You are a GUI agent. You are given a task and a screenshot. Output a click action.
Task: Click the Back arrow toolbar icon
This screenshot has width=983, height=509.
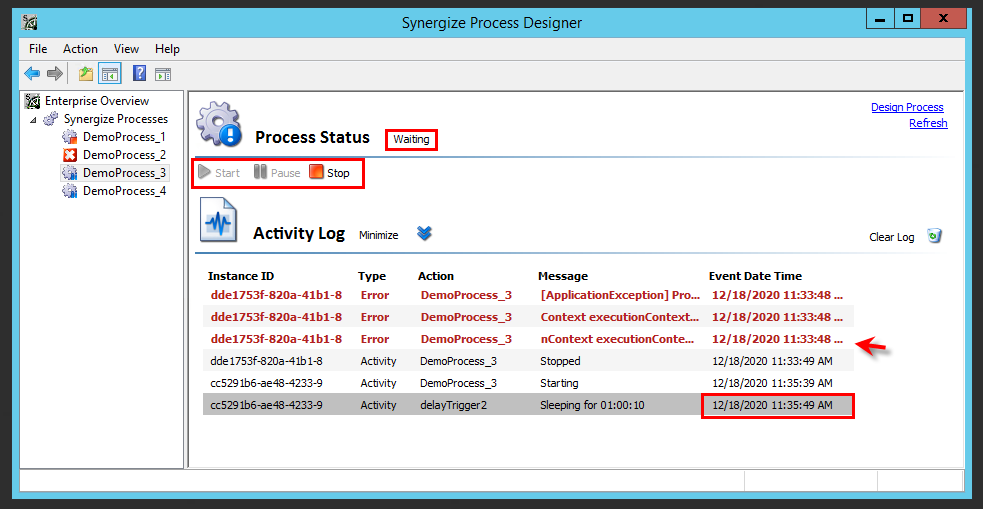32,74
